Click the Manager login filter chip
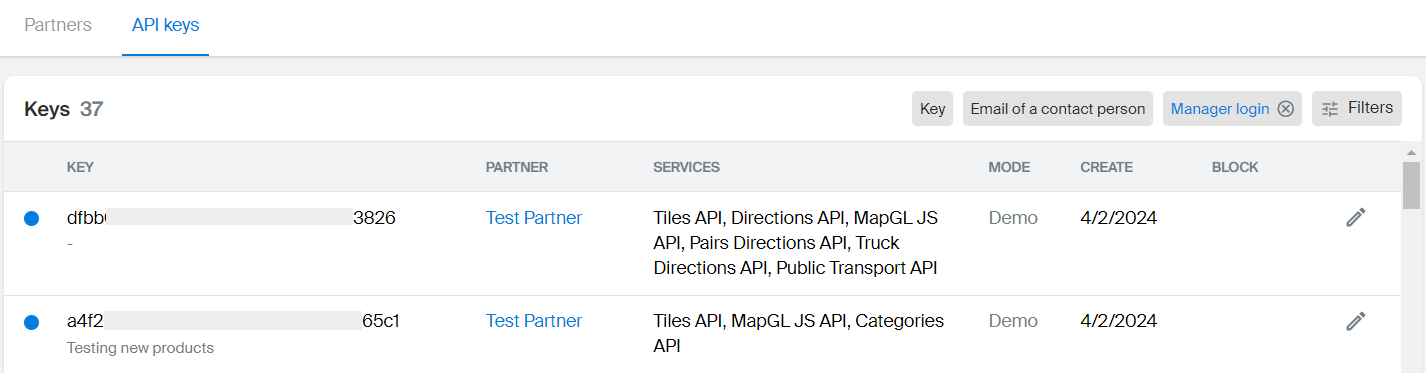The width and height of the screenshot is (1426, 373). 1220,109
